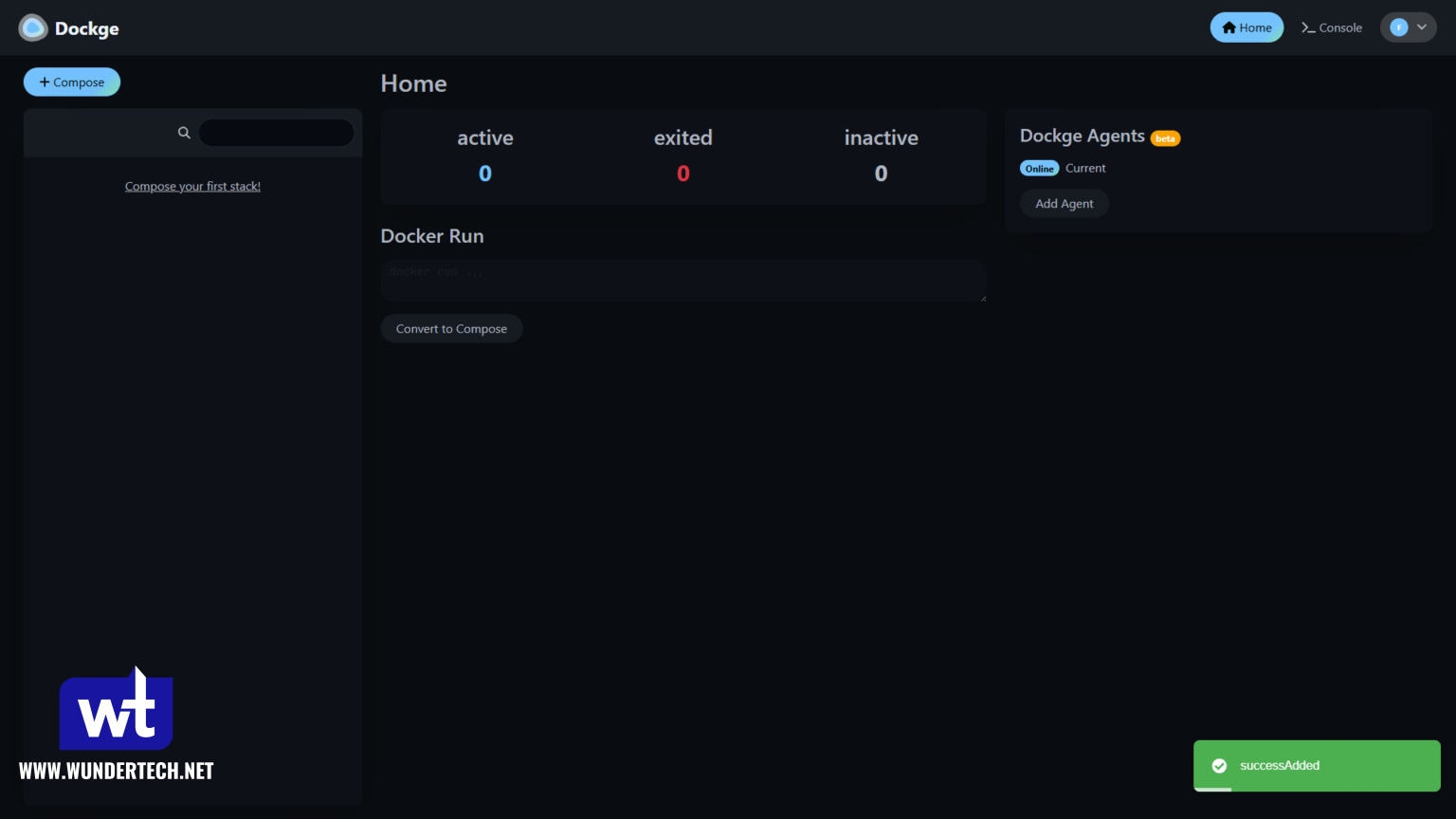
Task: Click the user avatar icon top right
Action: (1397, 27)
